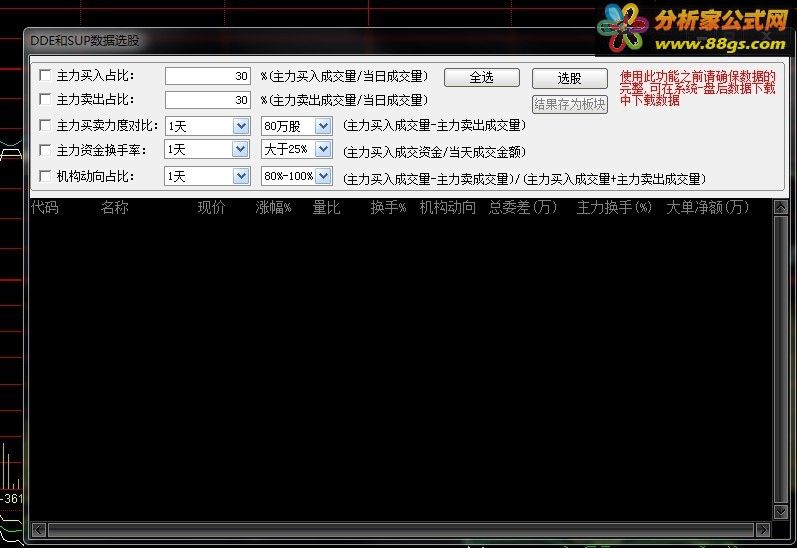Click the horizontal scrollbar track
This screenshot has height=548, width=797.
coord(401,530)
